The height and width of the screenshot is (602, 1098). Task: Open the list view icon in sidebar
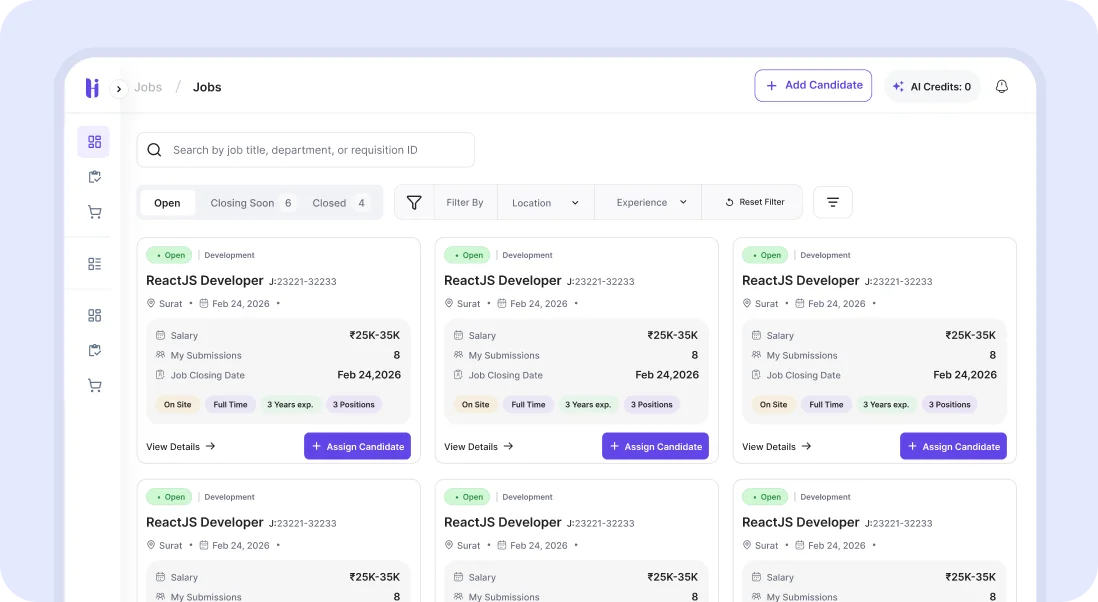pos(94,264)
